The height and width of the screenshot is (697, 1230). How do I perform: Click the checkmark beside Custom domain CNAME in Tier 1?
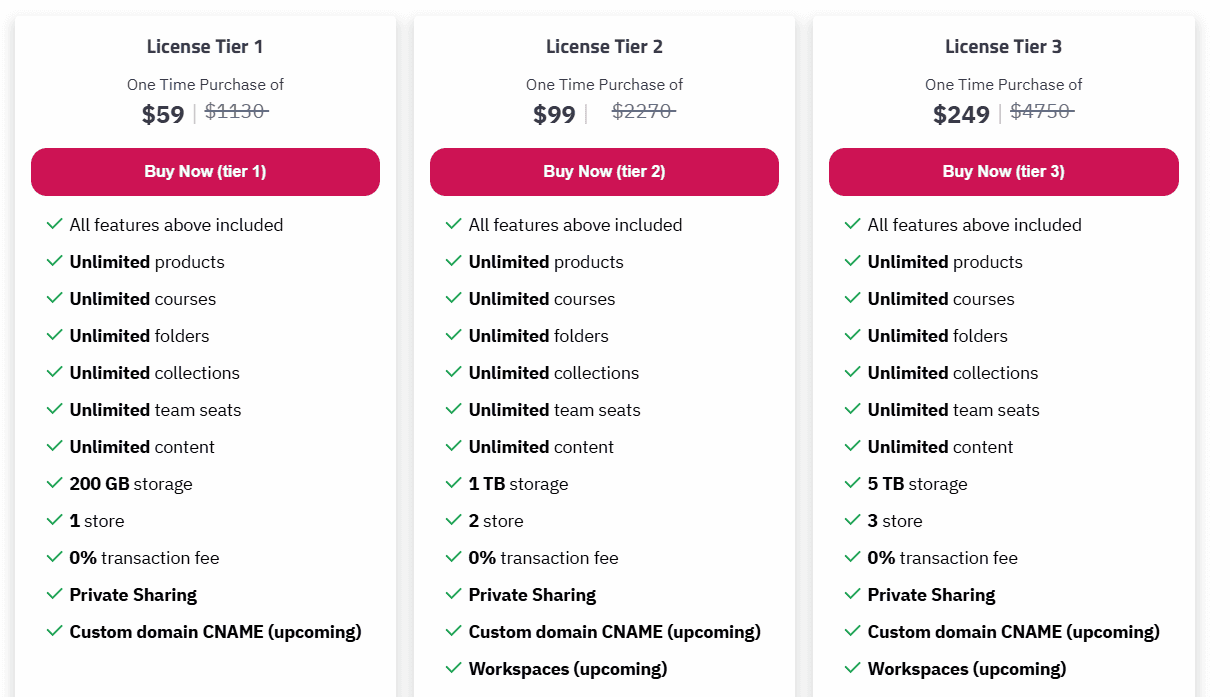55,631
